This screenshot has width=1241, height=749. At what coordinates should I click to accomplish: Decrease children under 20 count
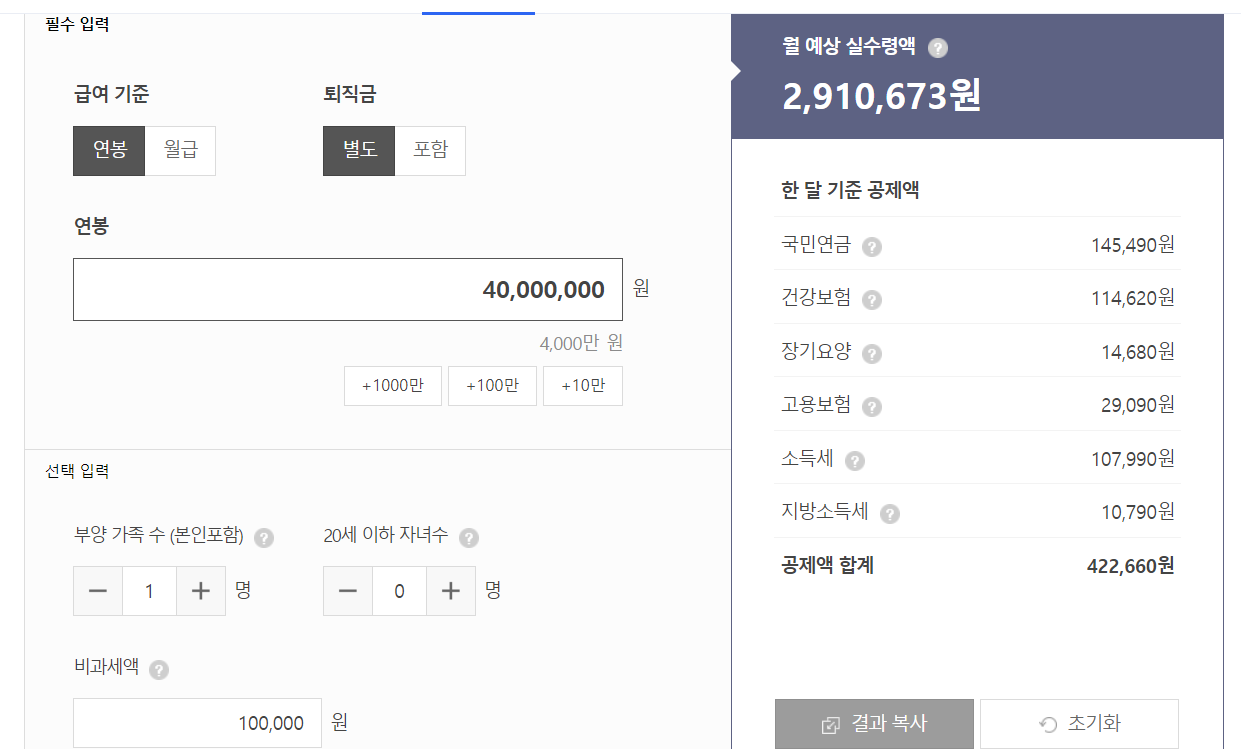pyautogui.click(x=348, y=590)
